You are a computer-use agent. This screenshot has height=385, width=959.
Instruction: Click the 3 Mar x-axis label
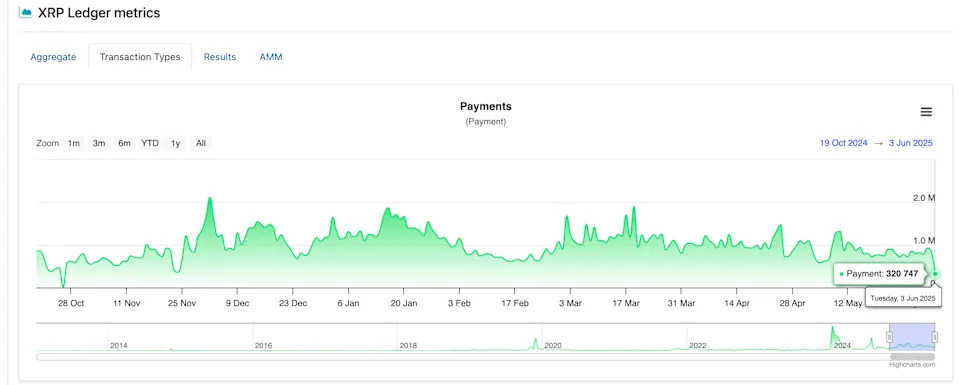(570, 303)
